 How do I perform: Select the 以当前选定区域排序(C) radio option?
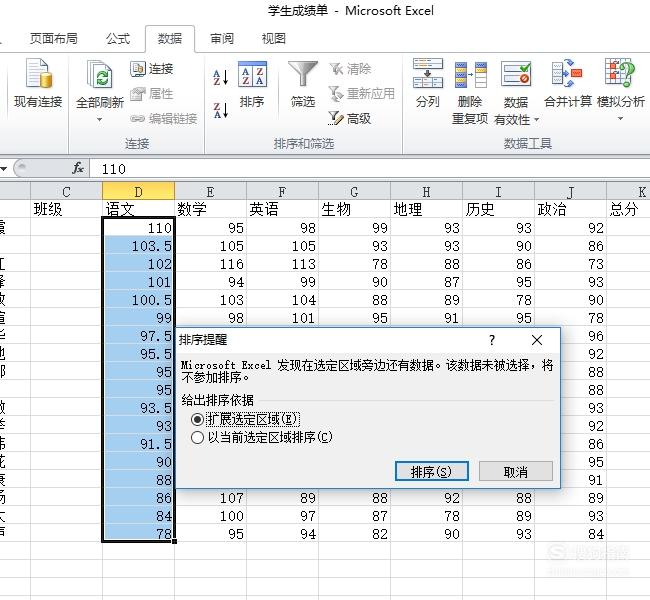197,437
